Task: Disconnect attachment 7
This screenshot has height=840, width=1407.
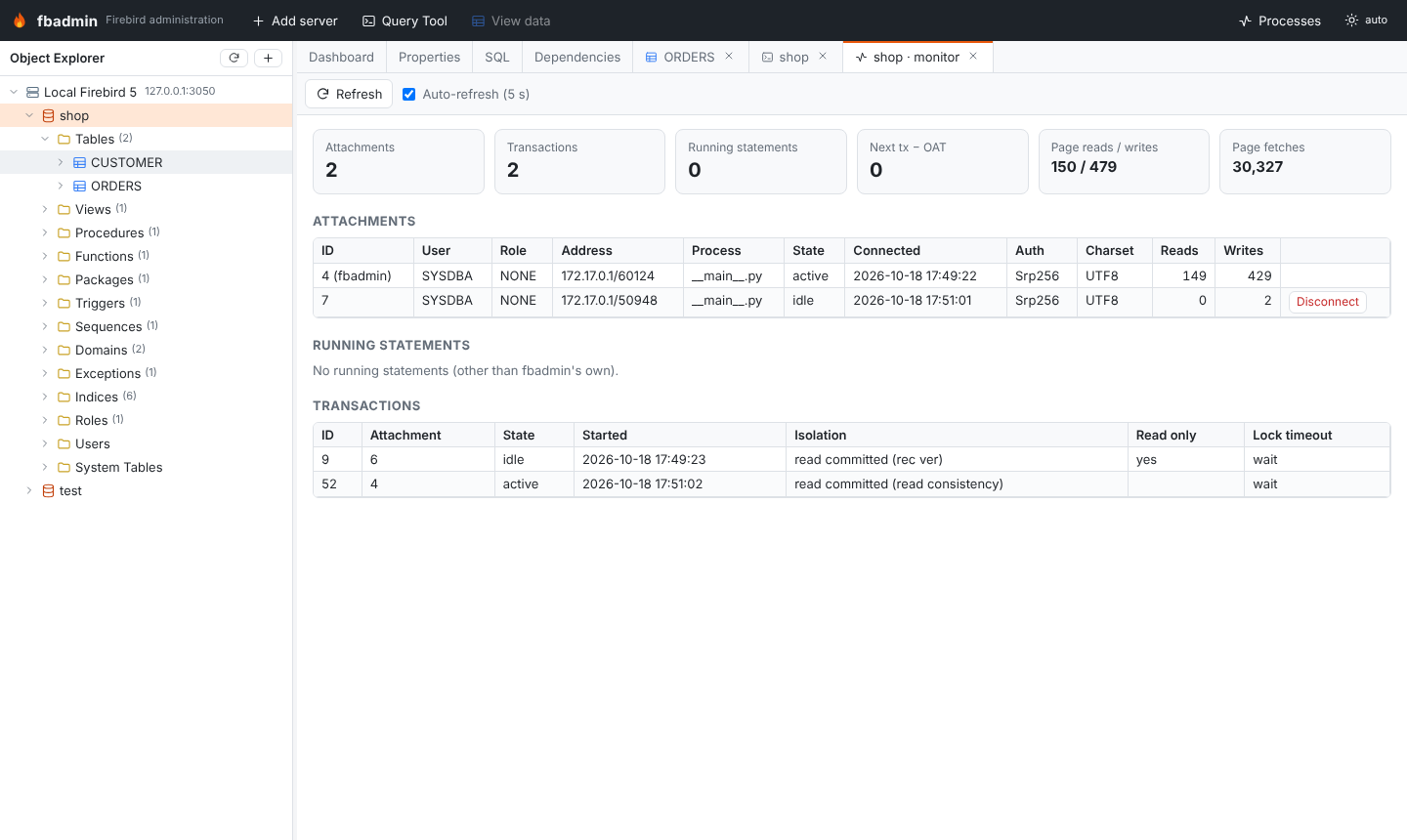Action: 1327,302
